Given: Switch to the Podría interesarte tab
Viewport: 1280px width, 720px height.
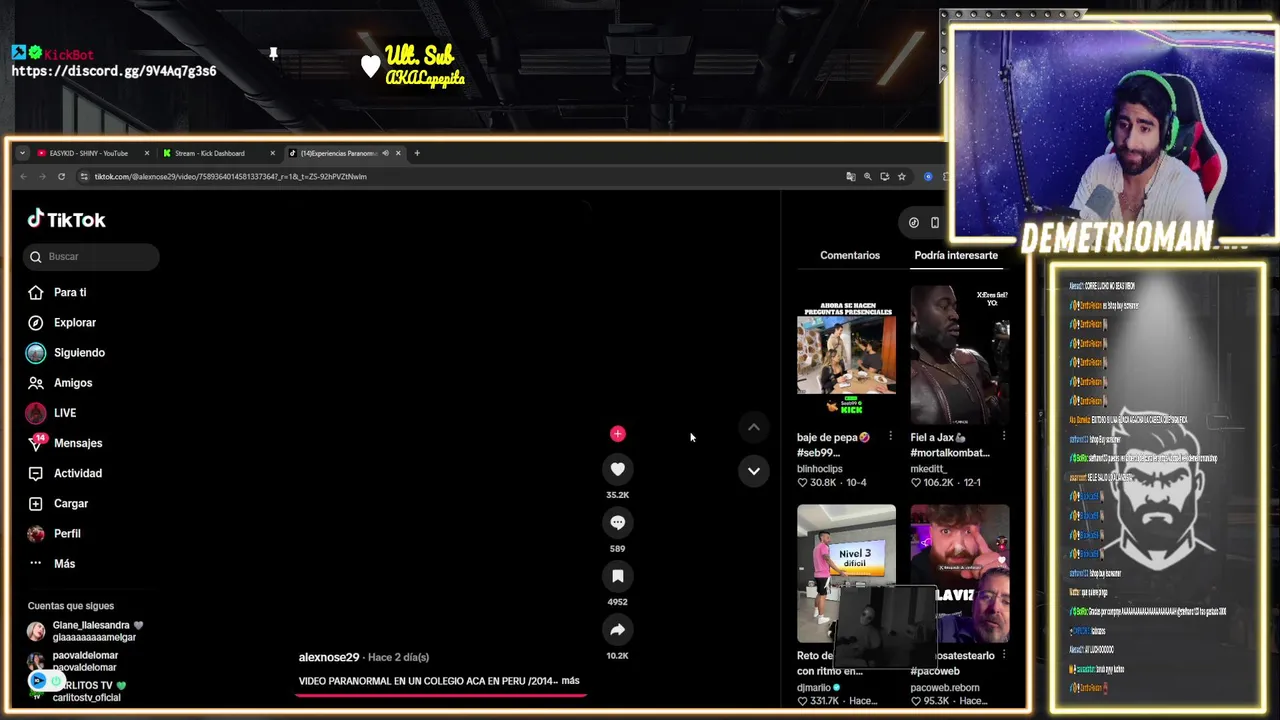Looking at the screenshot, I should 956,255.
